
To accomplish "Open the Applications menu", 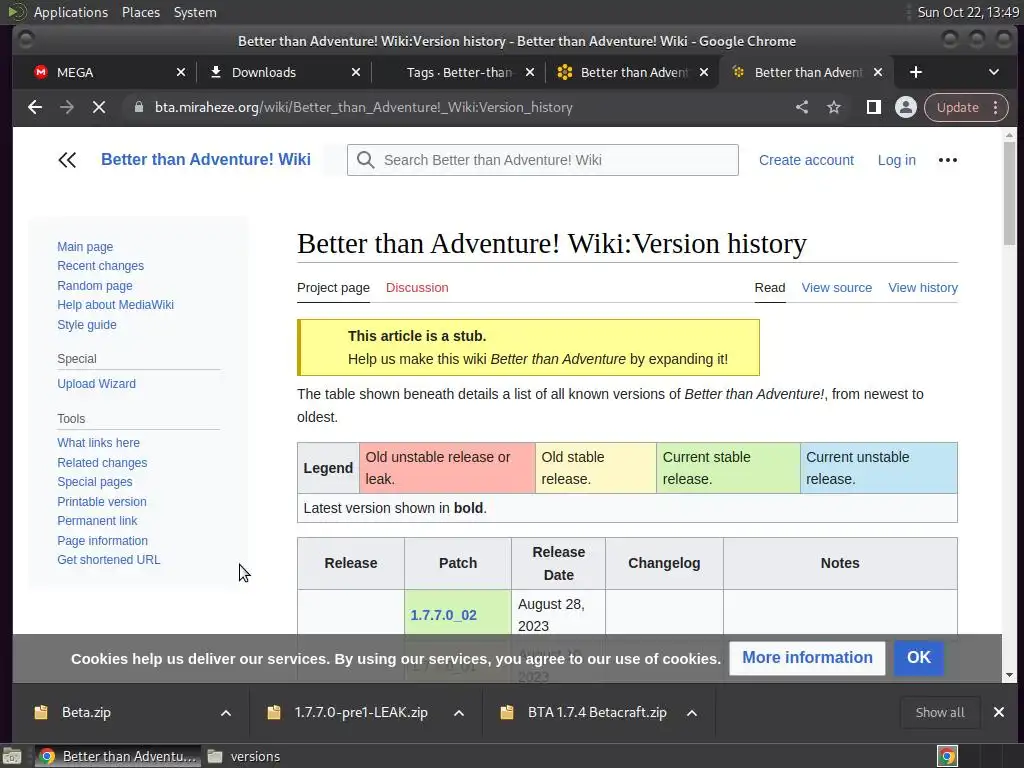I will pos(71,12).
